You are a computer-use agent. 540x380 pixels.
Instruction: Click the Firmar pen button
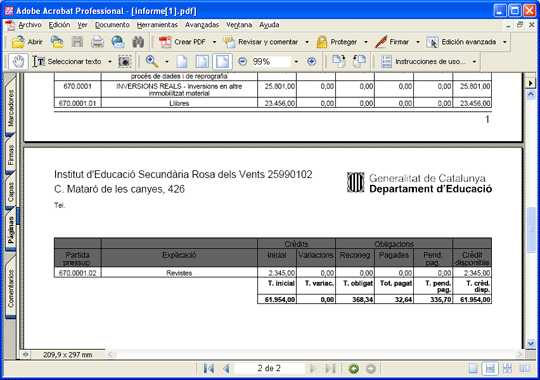pos(392,42)
